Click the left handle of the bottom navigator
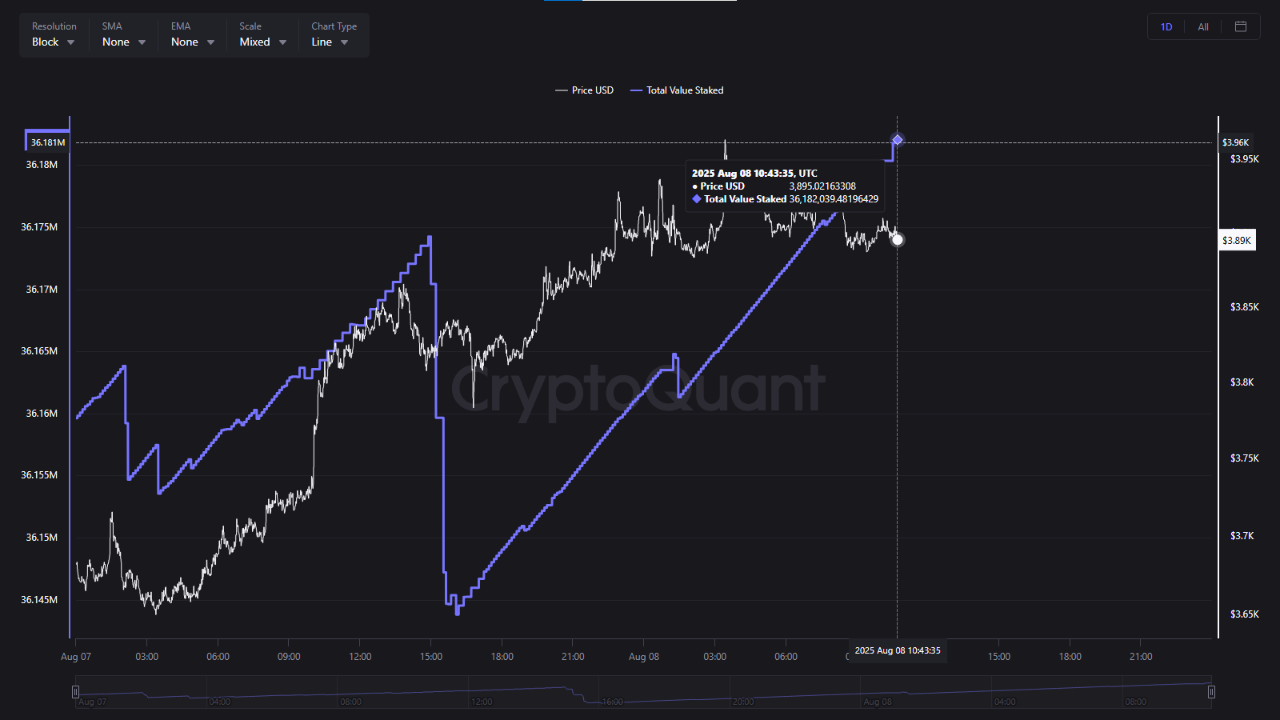 pyautogui.click(x=75, y=691)
